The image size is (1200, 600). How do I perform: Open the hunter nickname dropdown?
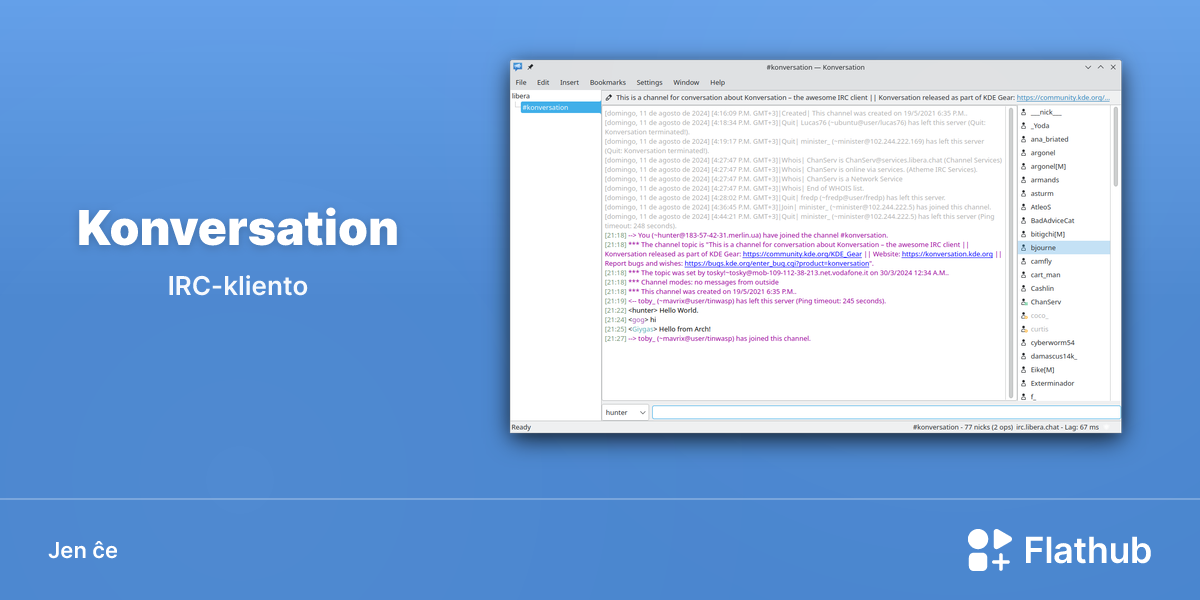[x=625, y=412]
